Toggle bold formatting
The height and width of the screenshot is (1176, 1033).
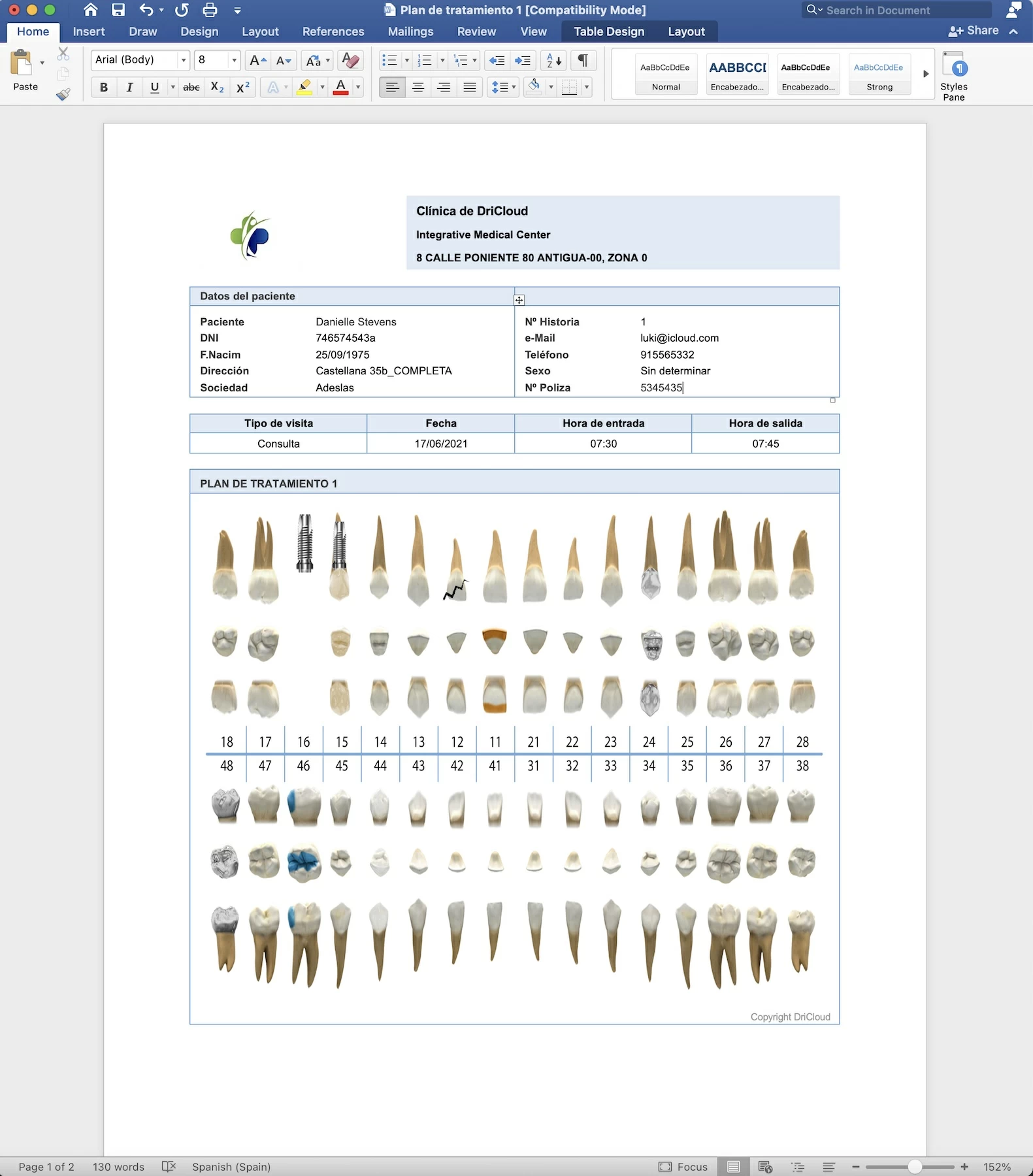[x=103, y=87]
